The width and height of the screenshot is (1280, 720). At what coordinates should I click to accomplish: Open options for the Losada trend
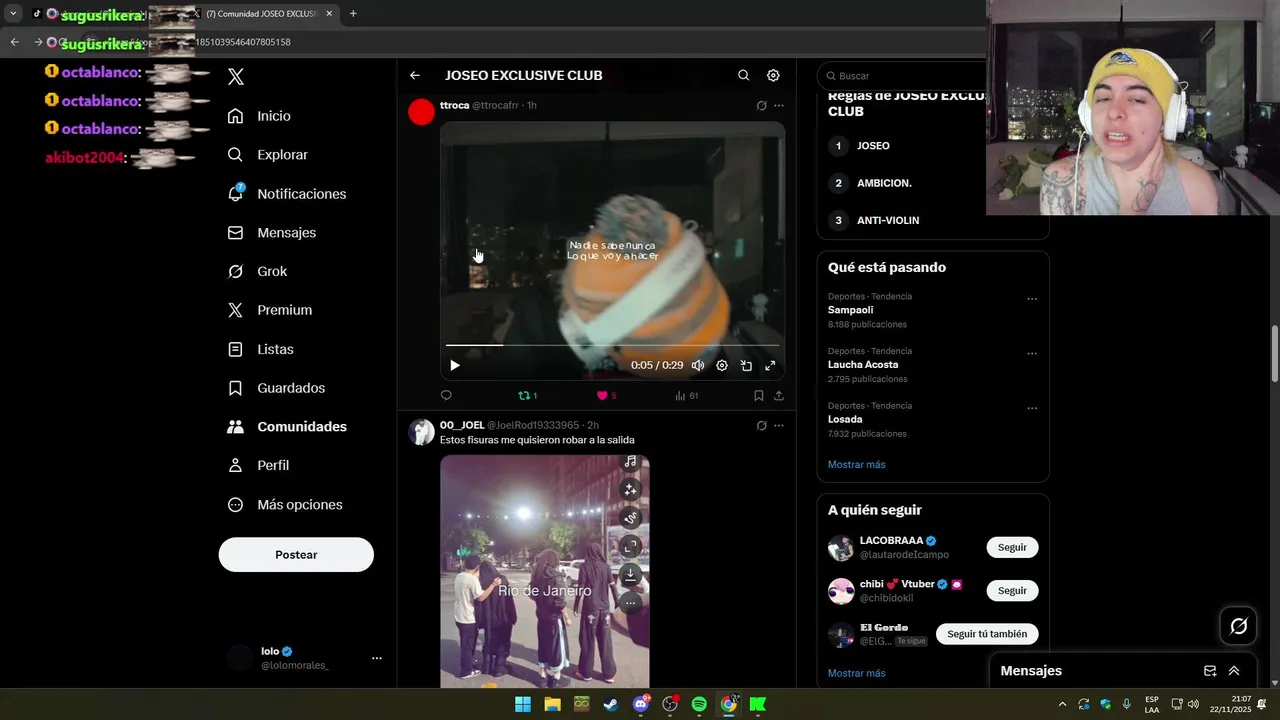click(1032, 409)
